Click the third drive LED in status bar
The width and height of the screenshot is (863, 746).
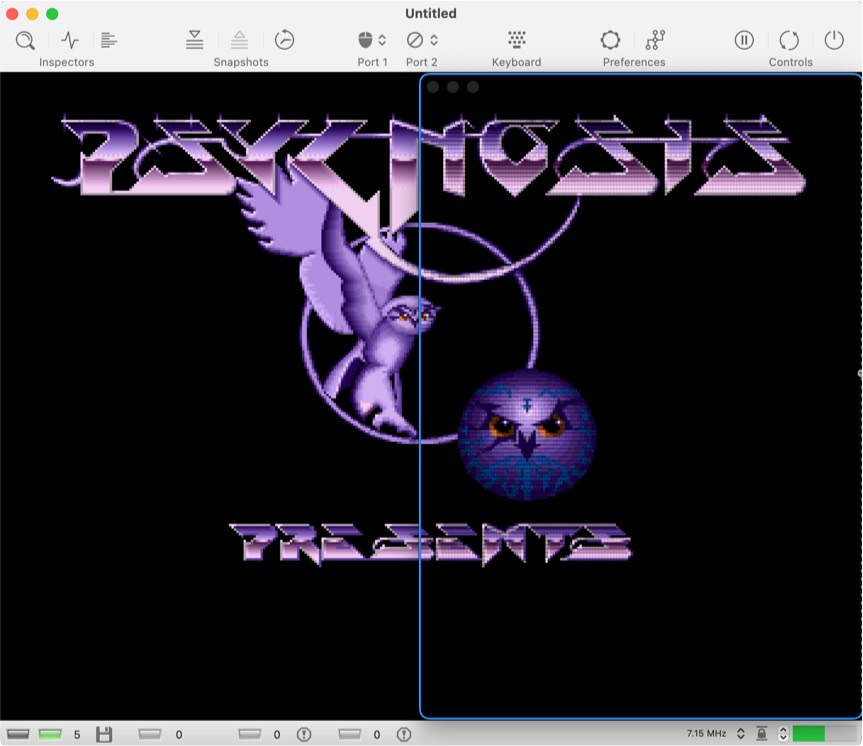(x=249, y=734)
